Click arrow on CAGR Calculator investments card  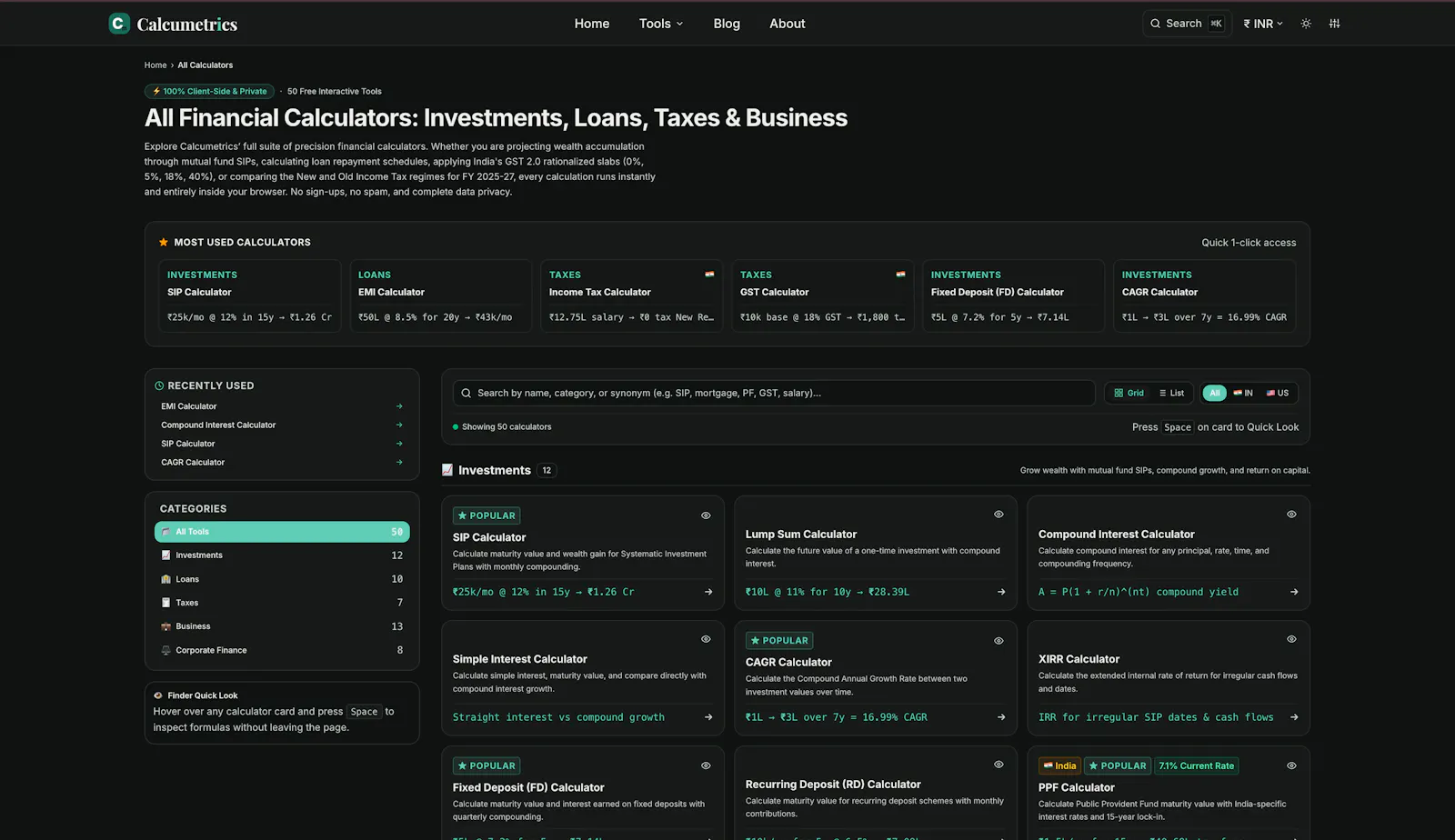point(1001,717)
